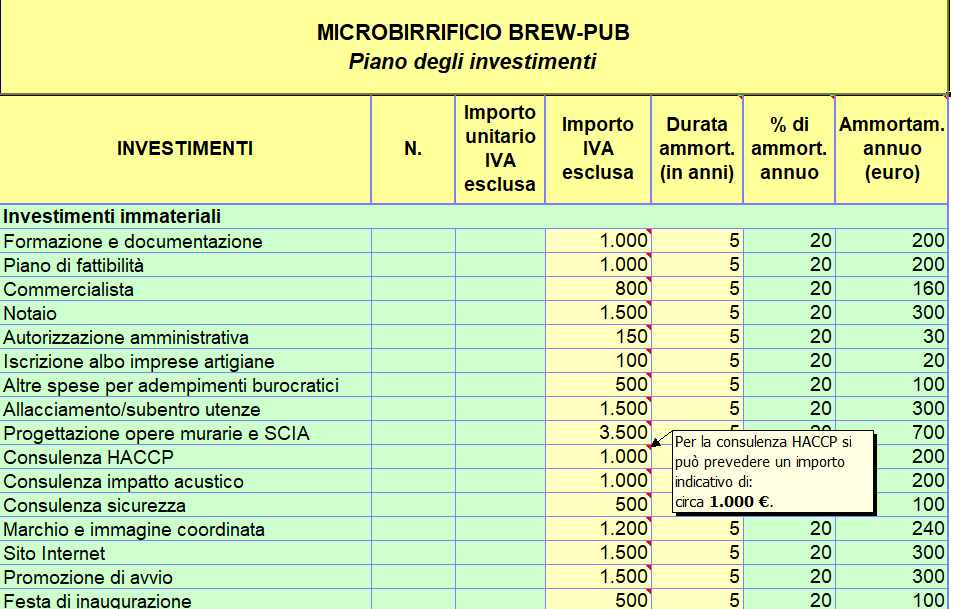953x609 pixels.
Task: Select the Investimenti immateriali section row
Action: 473,216
